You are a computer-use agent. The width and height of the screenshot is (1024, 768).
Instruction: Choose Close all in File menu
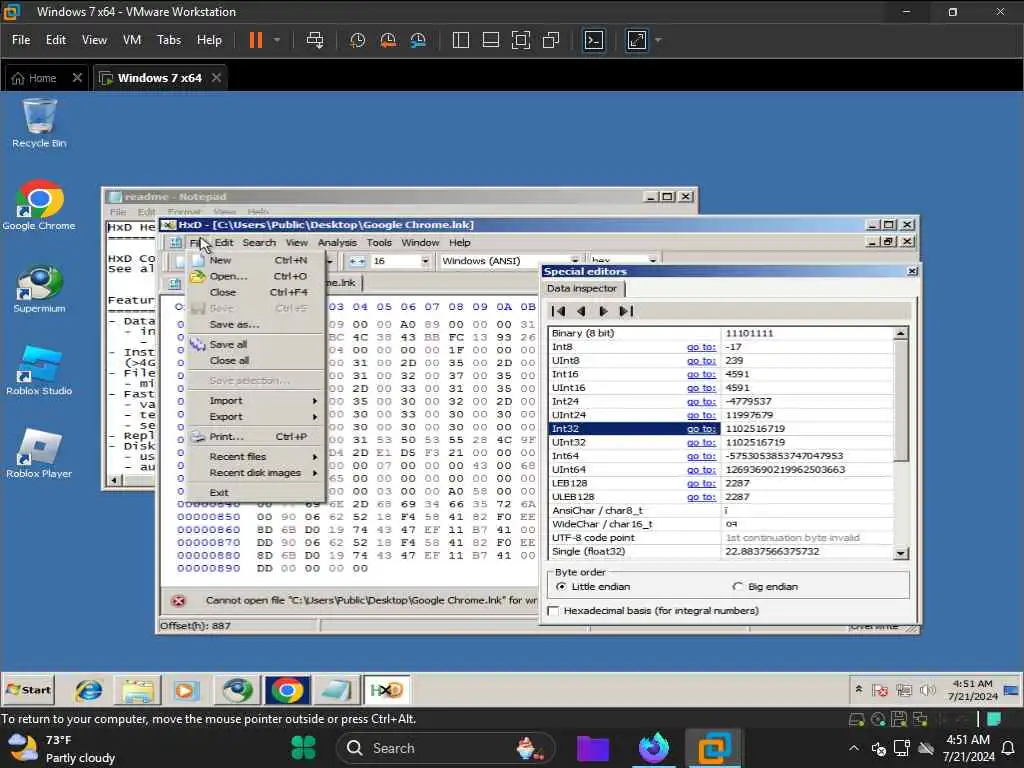255,360
